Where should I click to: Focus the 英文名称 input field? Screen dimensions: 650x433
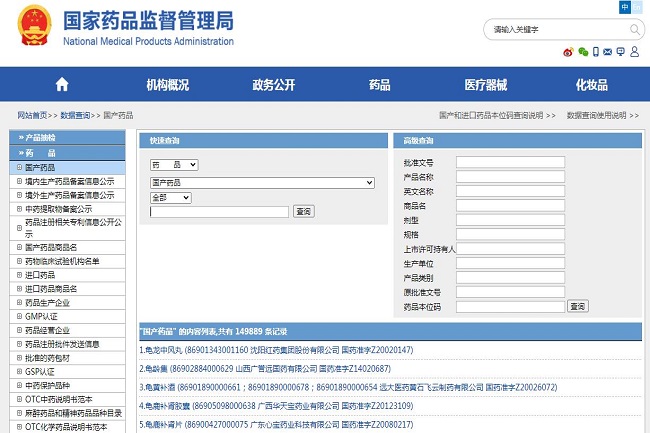click(510, 191)
